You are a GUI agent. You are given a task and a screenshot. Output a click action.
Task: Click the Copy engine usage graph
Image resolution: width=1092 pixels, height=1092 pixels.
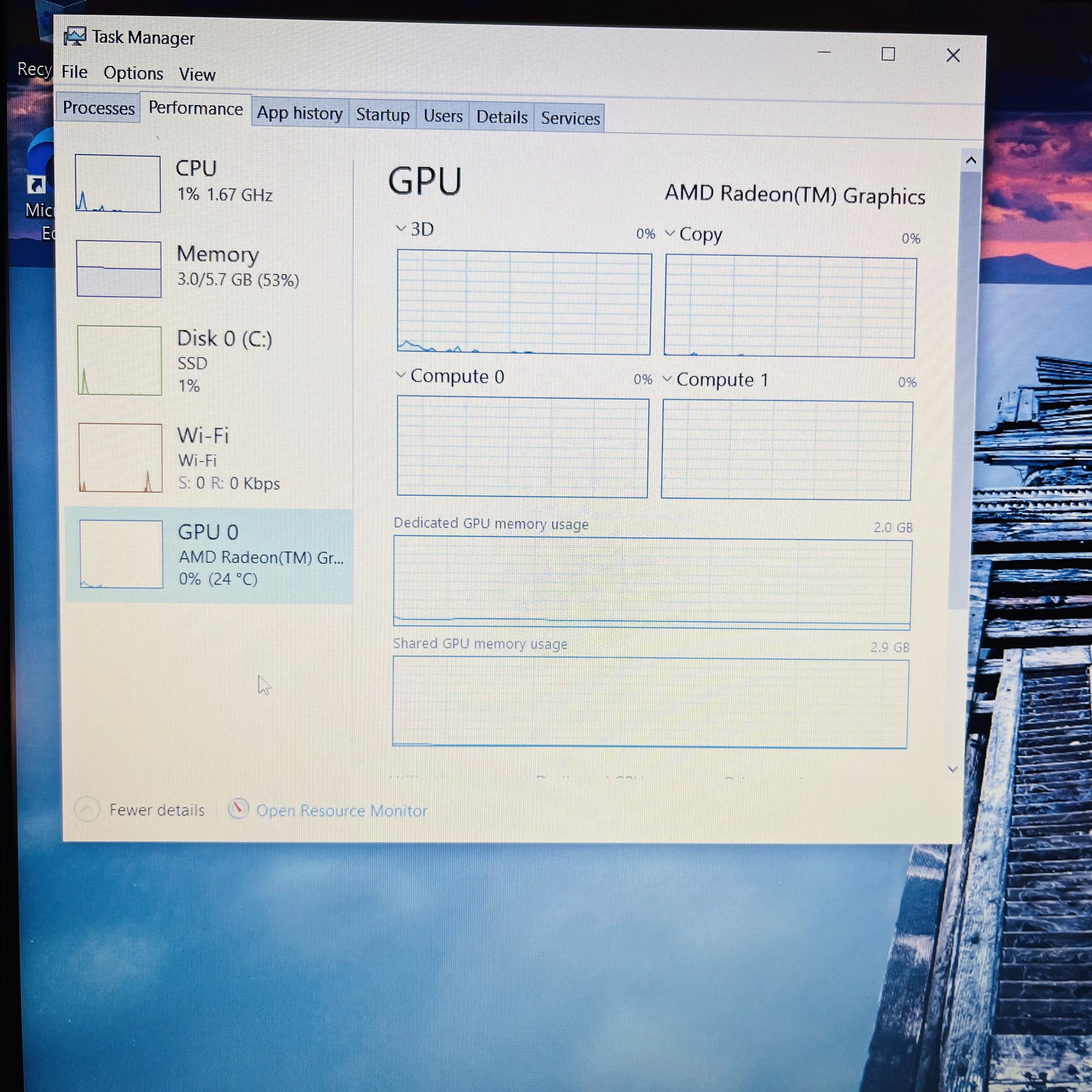point(790,306)
